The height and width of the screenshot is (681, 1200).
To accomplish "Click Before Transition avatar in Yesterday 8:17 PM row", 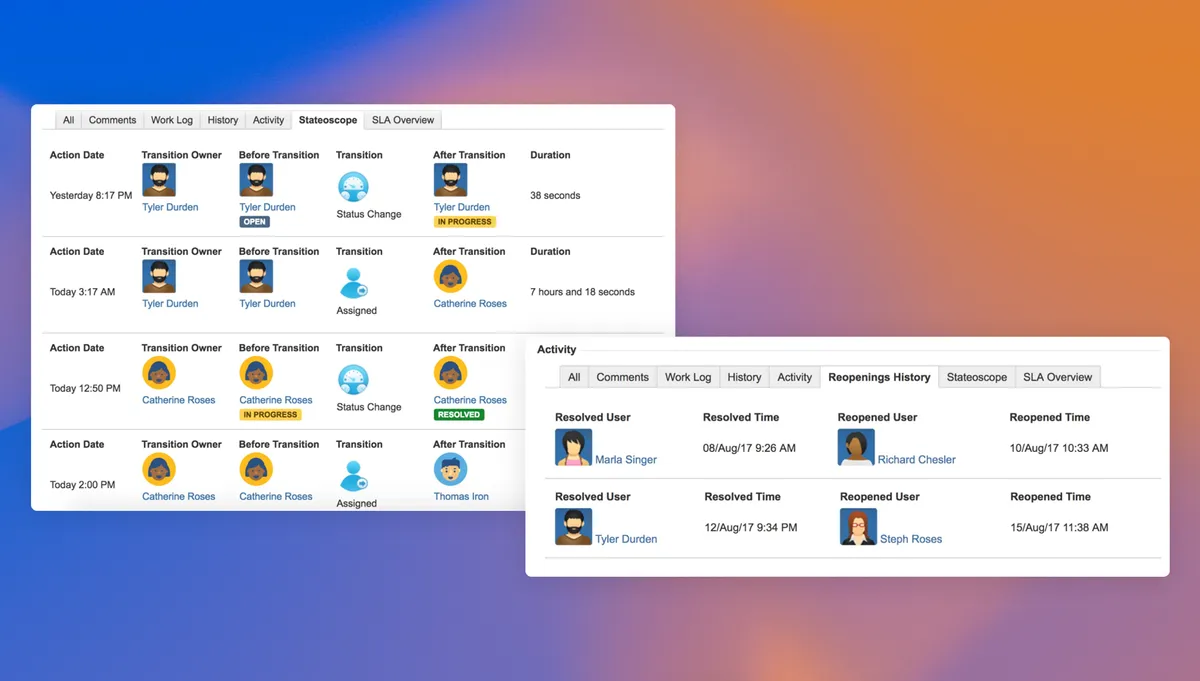I will (x=256, y=181).
